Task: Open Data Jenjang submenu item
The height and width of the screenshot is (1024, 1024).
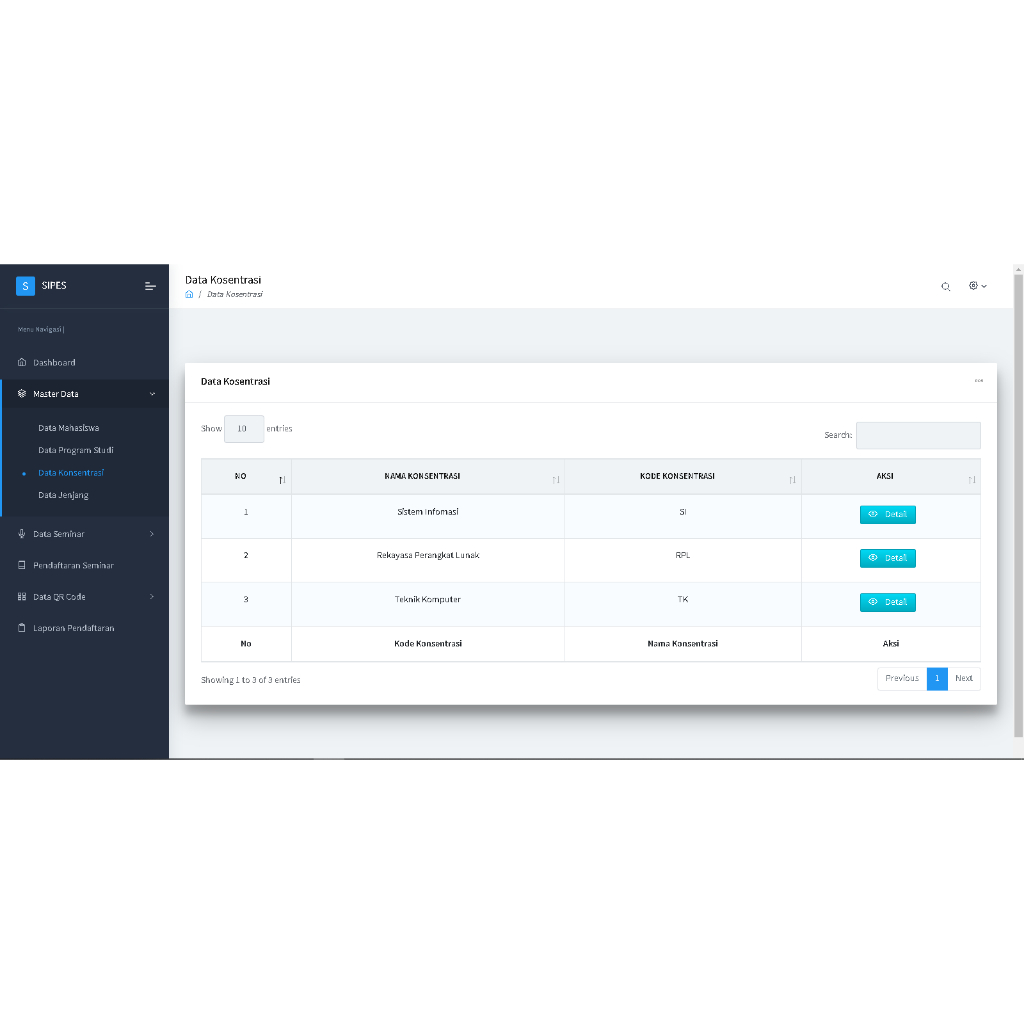Action: tap(63, 495)
